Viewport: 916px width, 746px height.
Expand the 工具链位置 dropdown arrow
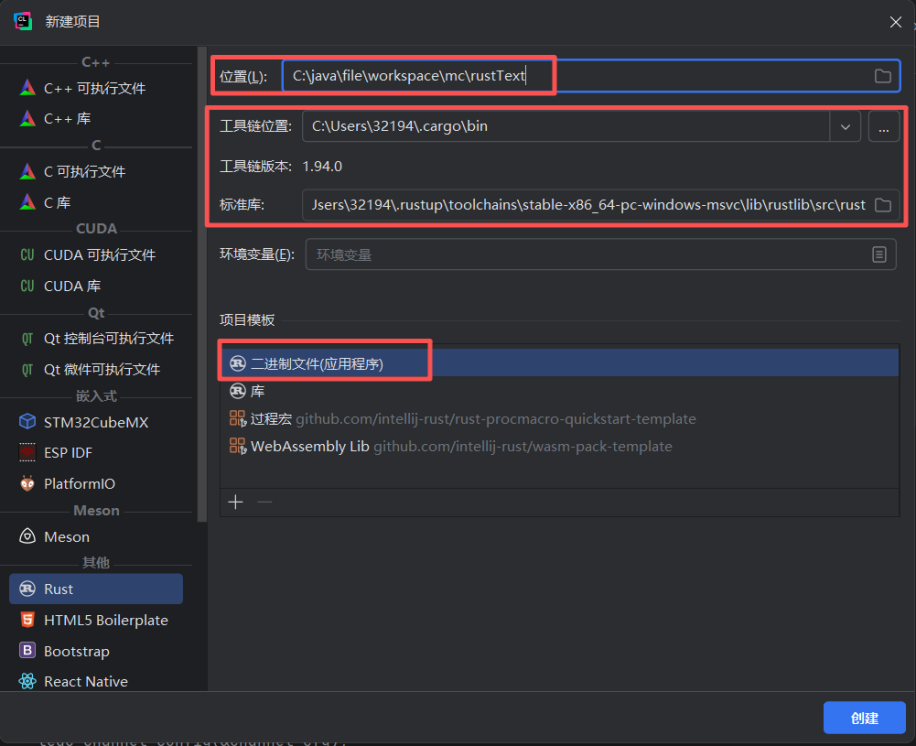pos(845,126)
